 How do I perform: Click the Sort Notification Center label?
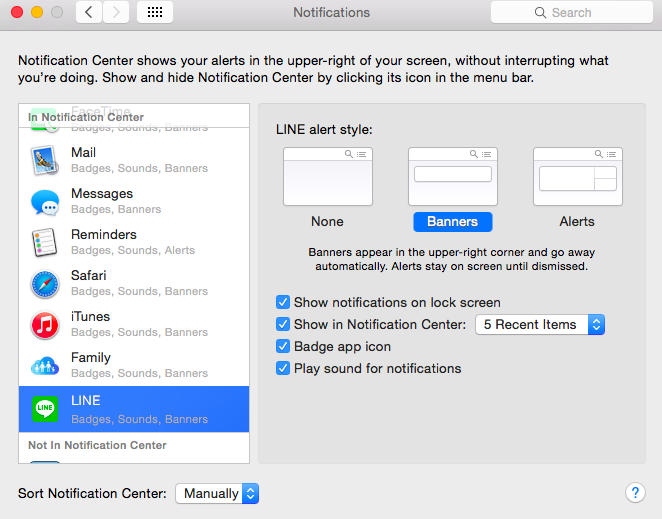point(92,493)
